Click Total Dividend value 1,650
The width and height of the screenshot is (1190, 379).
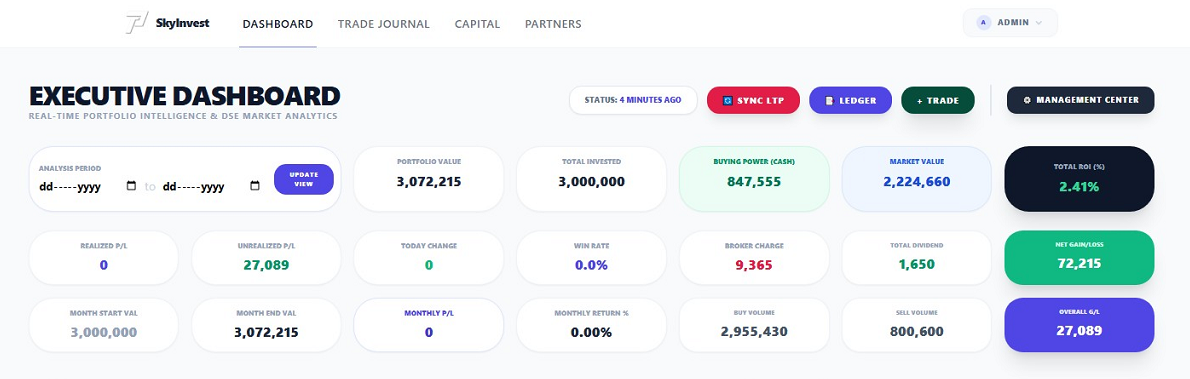point(917,265)
